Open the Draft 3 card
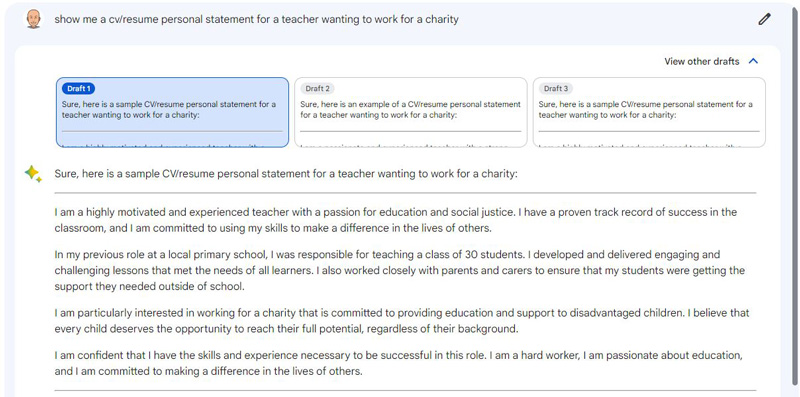This screenshot has width=800, height=397. tap(649, 112)
